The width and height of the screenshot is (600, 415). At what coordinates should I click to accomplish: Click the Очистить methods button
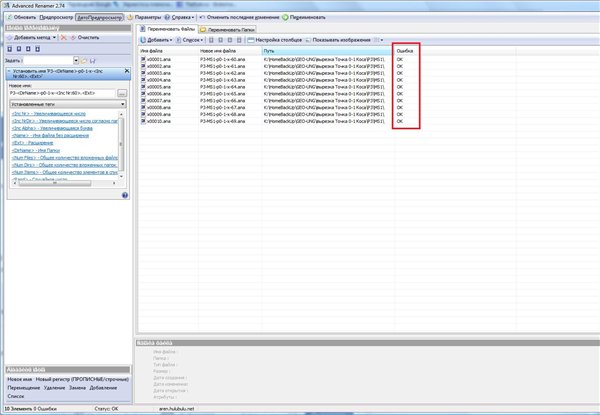(87, 37)
